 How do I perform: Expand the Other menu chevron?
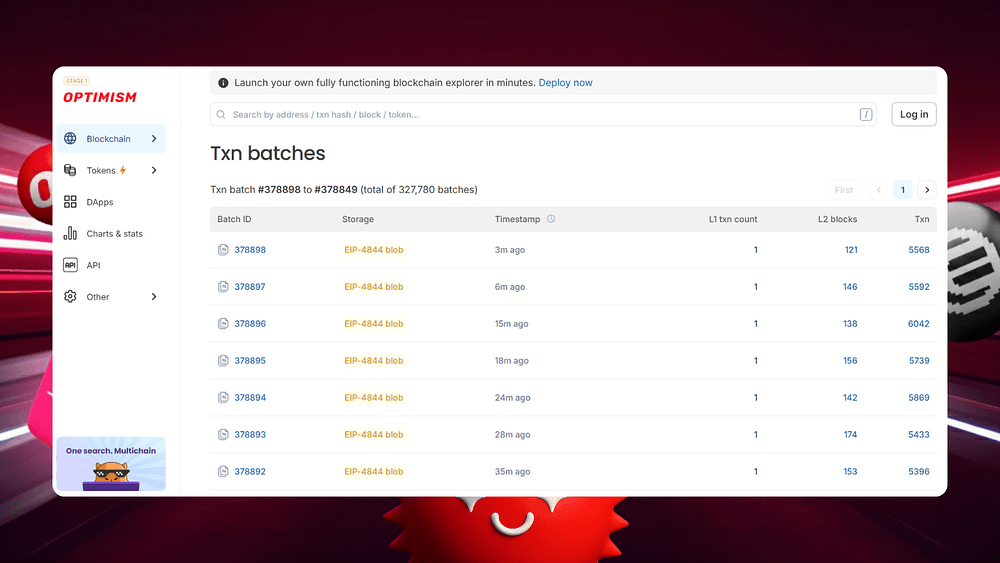[x=154, y=296]
